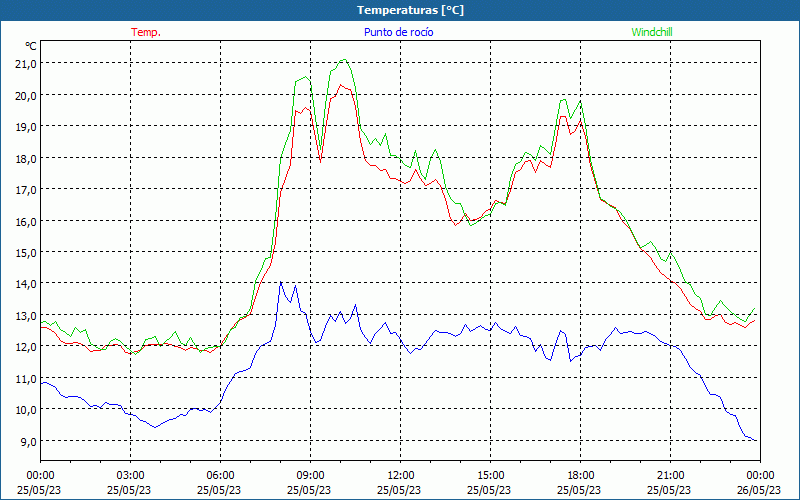Click the green Windchill legend label

(652, 32)
